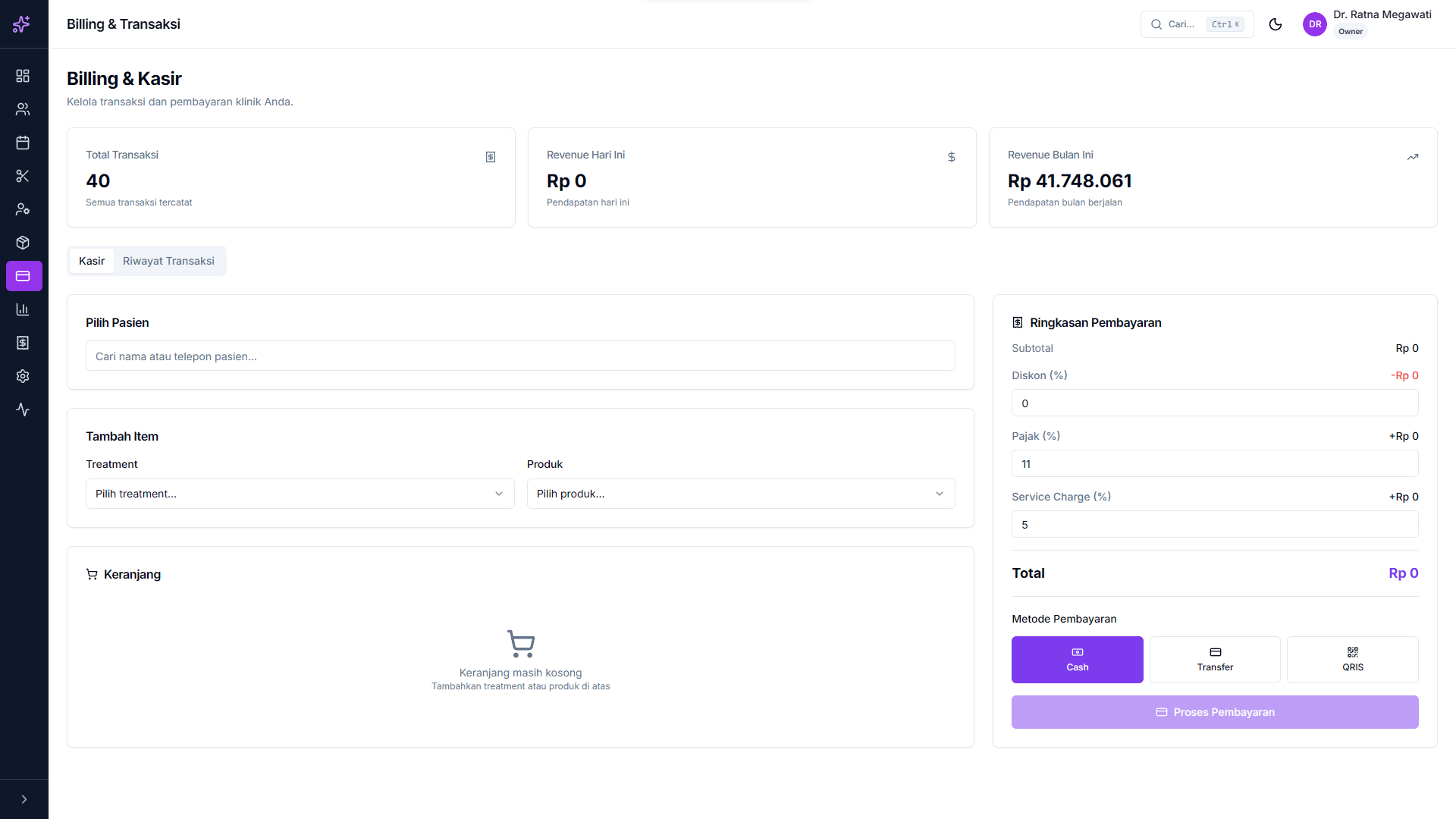This screenshot has width=1456, height=819.
Task: Select Transfer payment method
Action: pyautogui.click(x=1215, y=660)
